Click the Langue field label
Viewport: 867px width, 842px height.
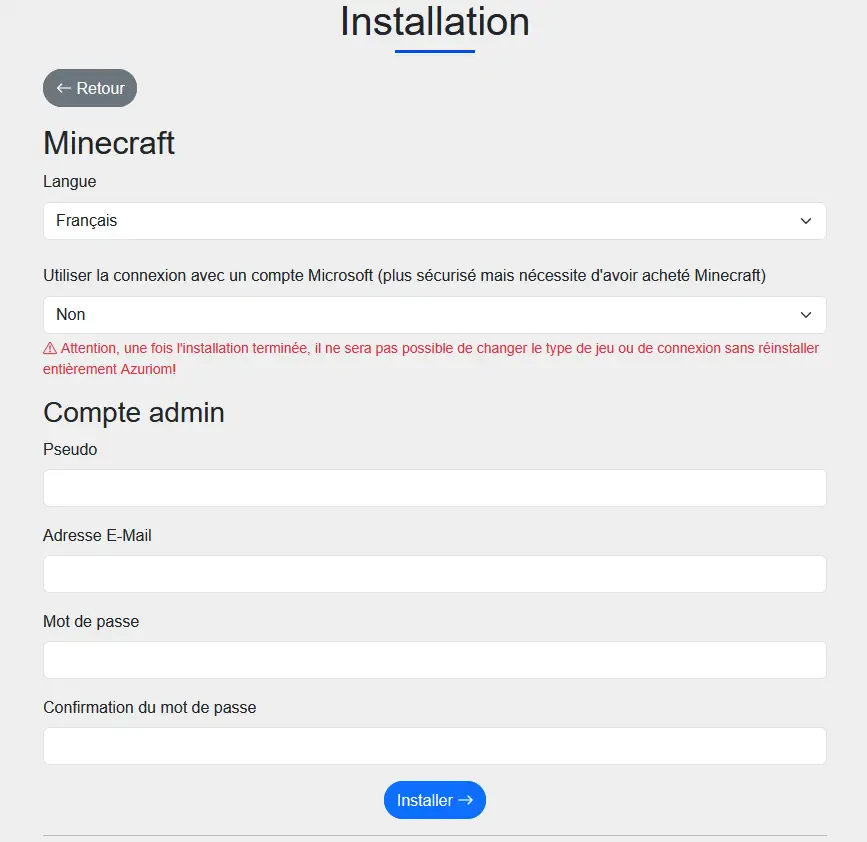[70, 181]
